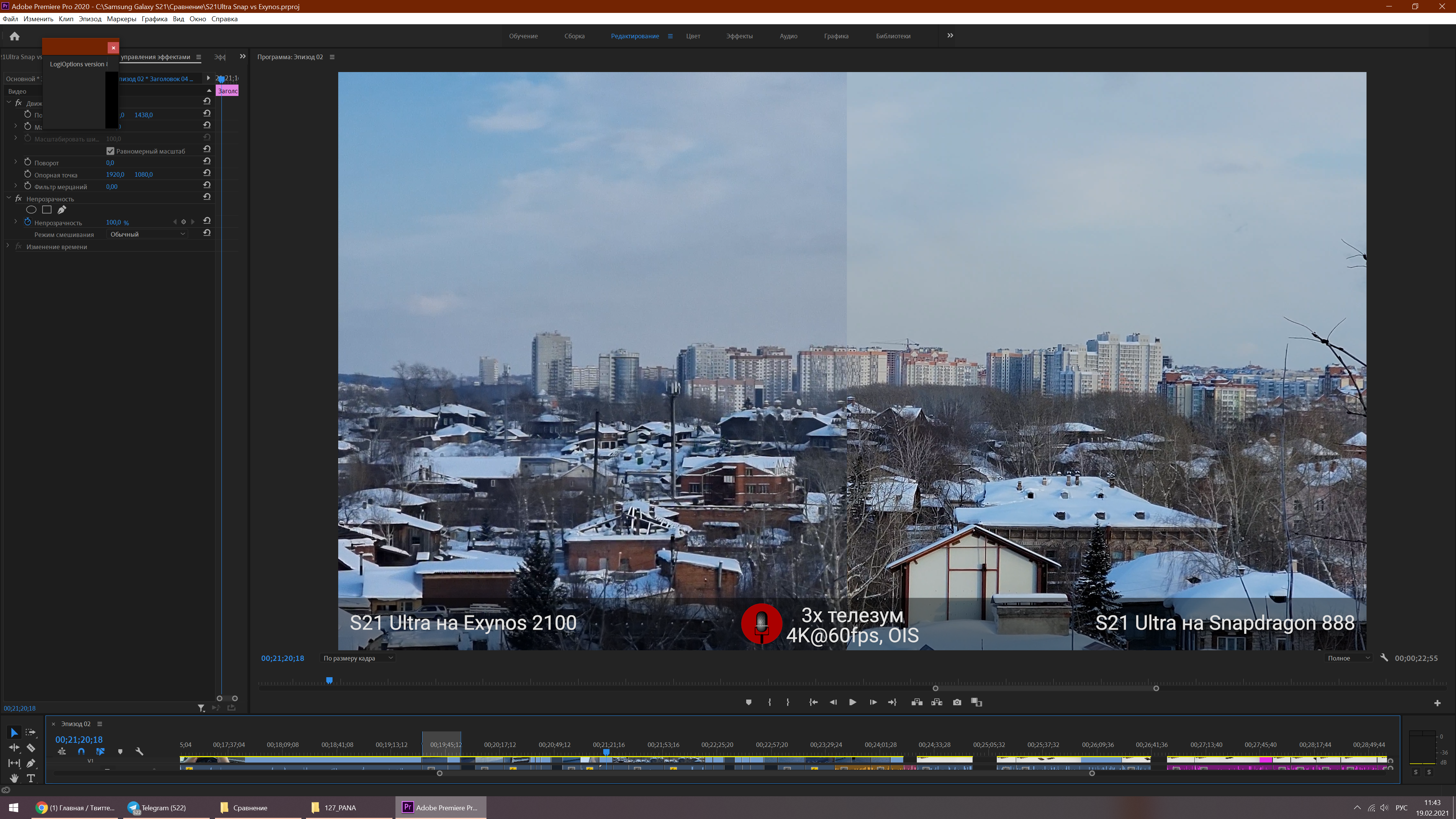
Task: Add keyframe diamond for Непрозрачность
Action: pos(183,222)
